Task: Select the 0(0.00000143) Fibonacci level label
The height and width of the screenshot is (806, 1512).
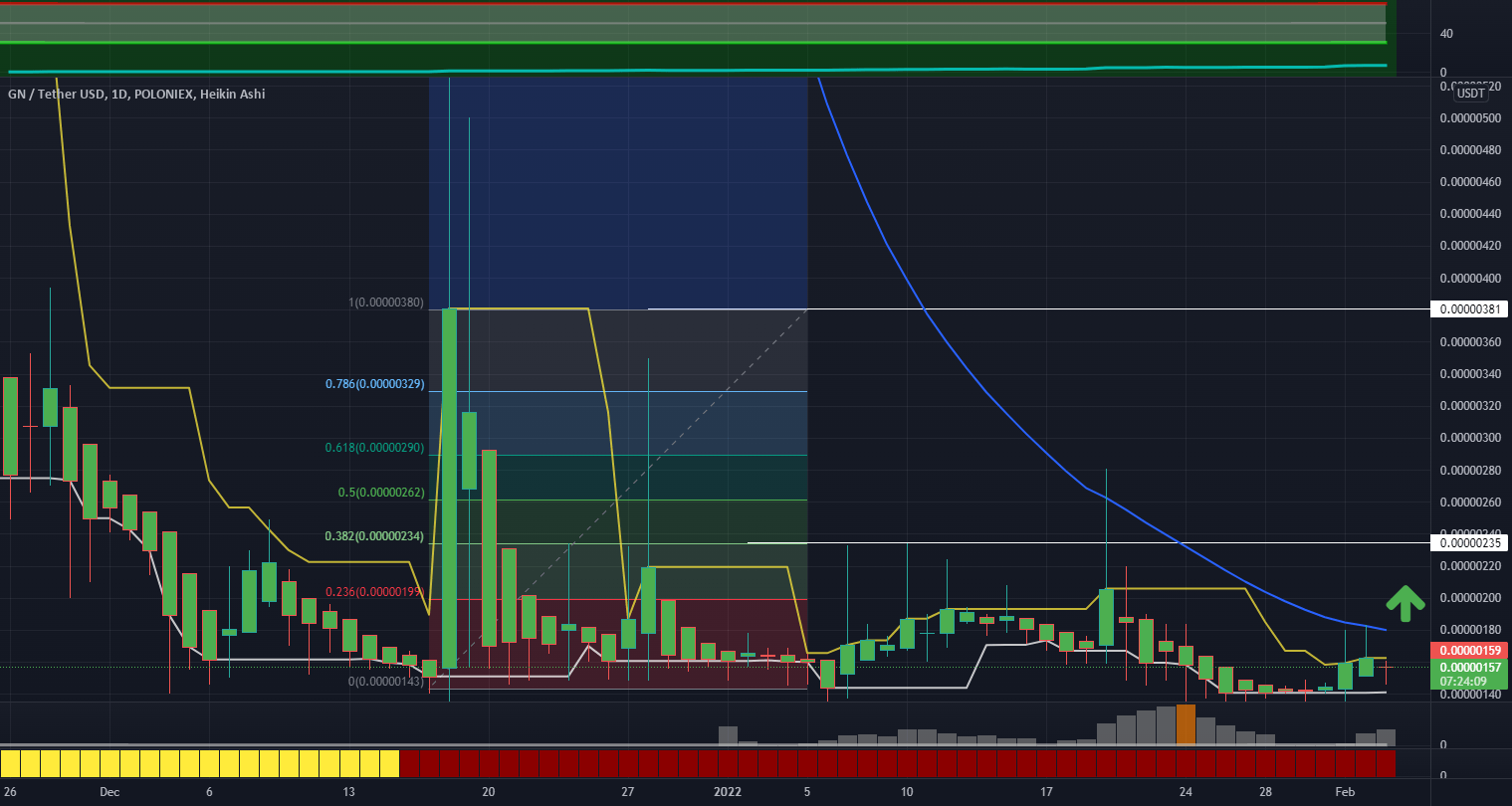Action: point(386,682)
